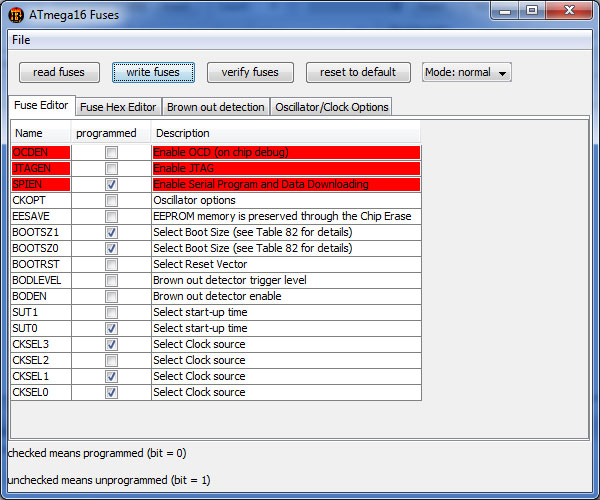The image size is (600, 500).
Task: Uncheck the CKSEL3 fuse checkbox
Action: pyautogui.click(x=111, y=344)
